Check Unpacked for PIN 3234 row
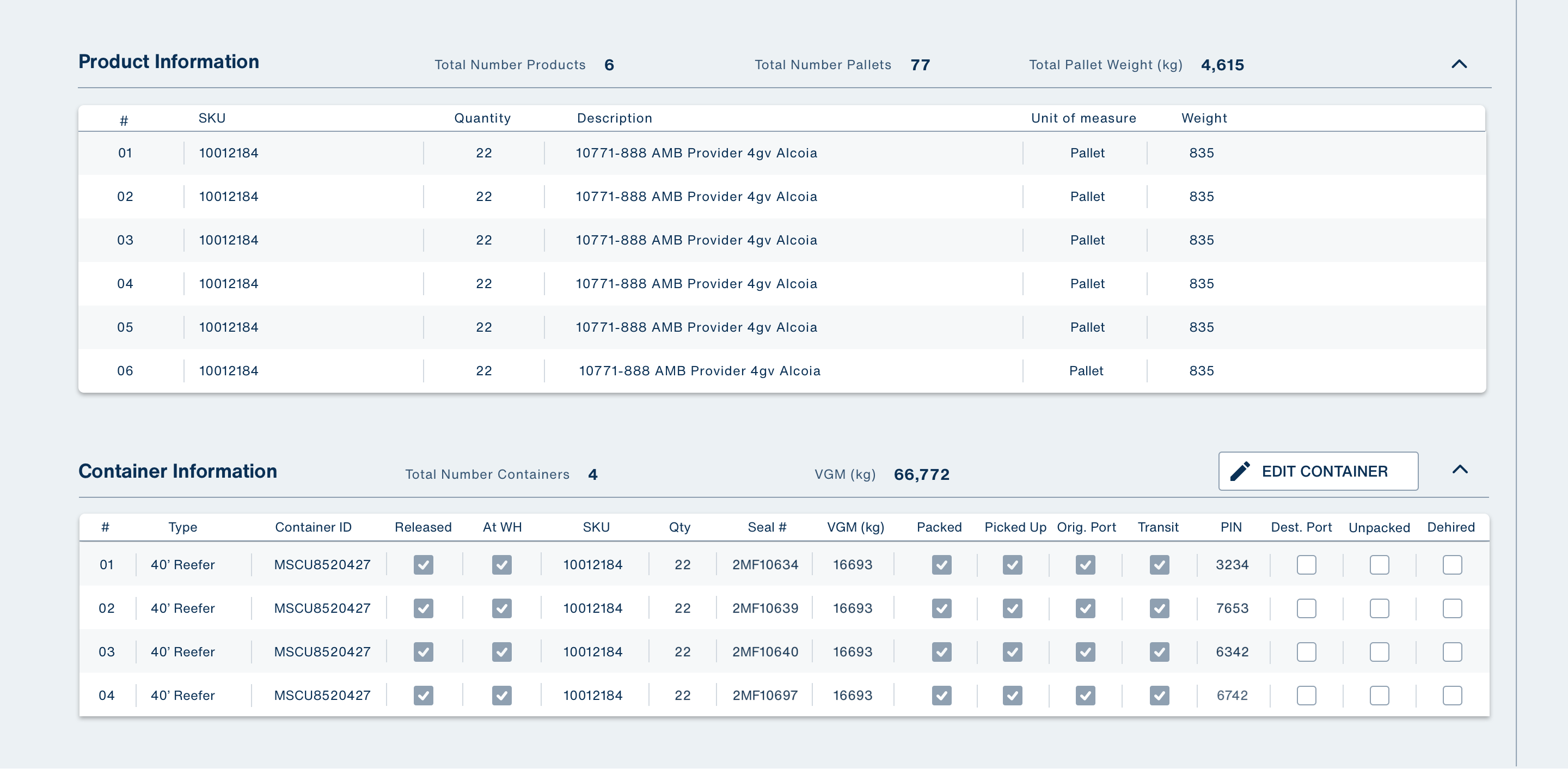 pos(1379,564)
